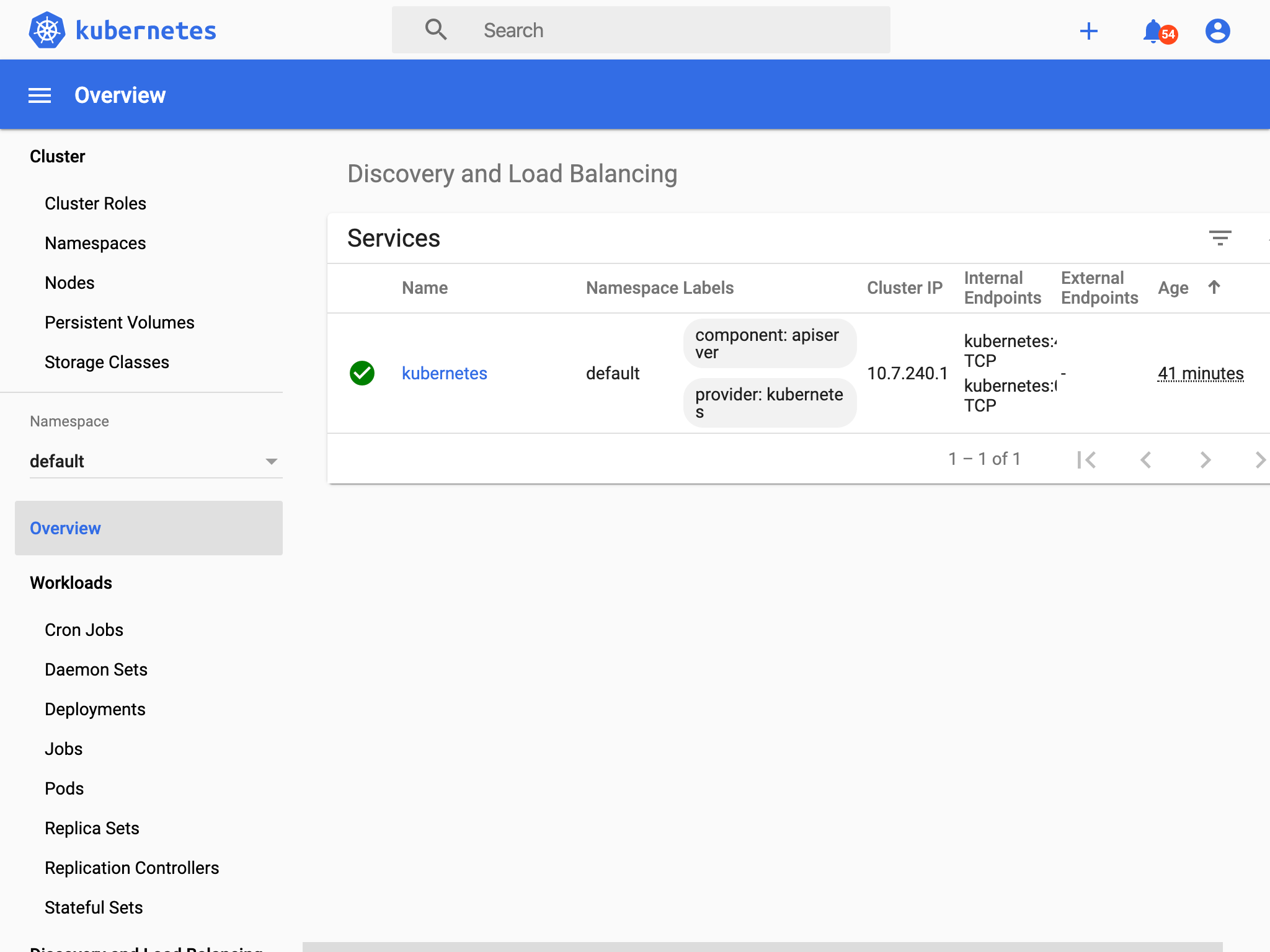Open Stateful Sets in the sidebar
The width and height of the screenshot is (1270, 952).
pos(94,907)
